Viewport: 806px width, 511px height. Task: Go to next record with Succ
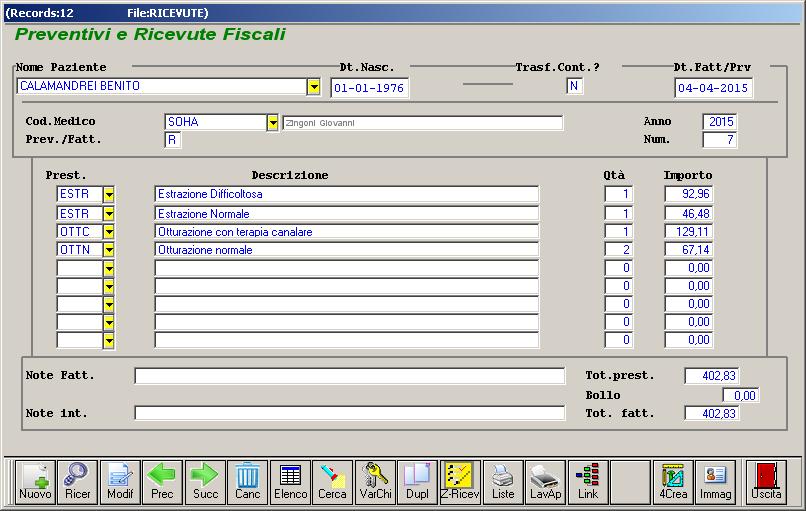point(205,482)
